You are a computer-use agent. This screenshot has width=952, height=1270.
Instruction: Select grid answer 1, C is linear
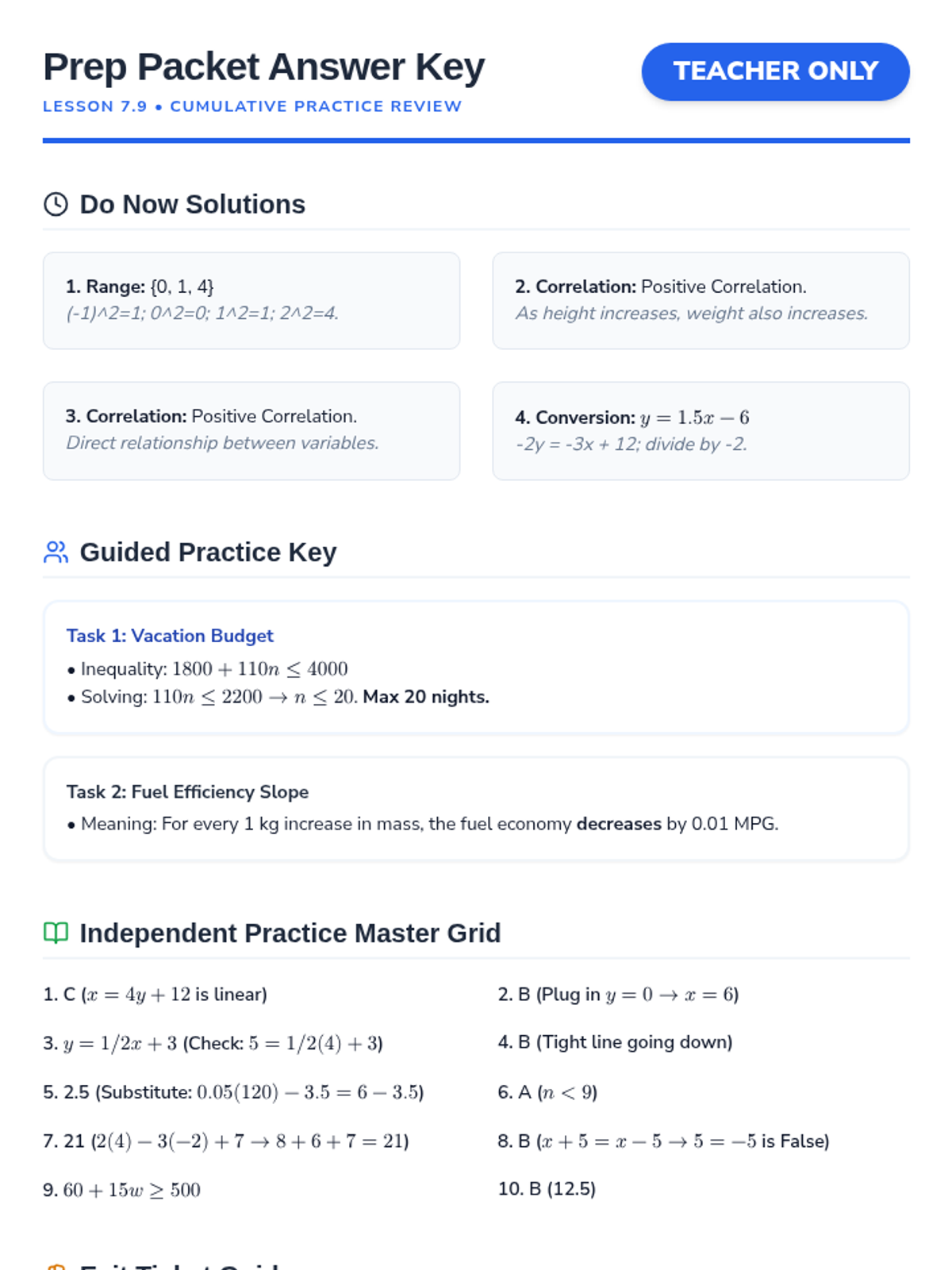(x=155, y=995)
